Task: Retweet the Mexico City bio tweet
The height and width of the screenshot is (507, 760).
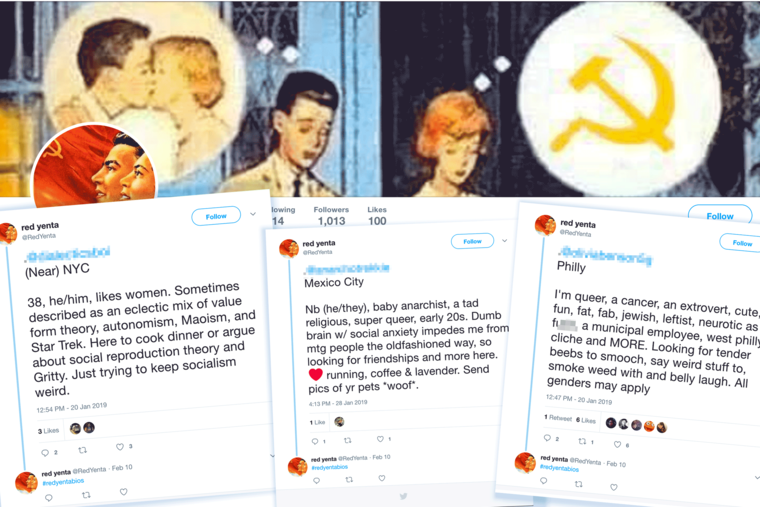Action: pos(348,441)
